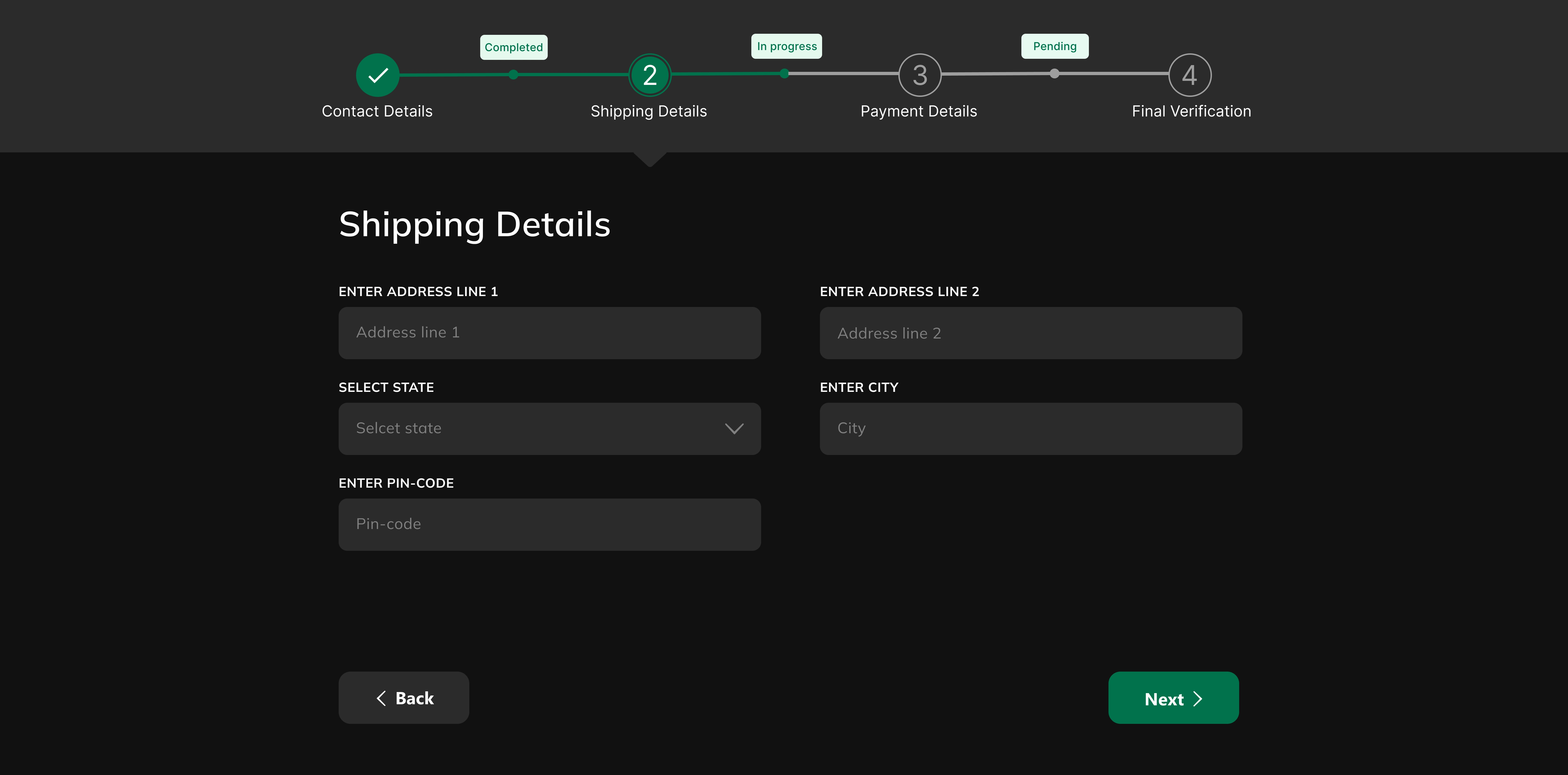Click the completed checkmark step circle
This screenshot has width=1568, height=775.
[x=377, y=75]
